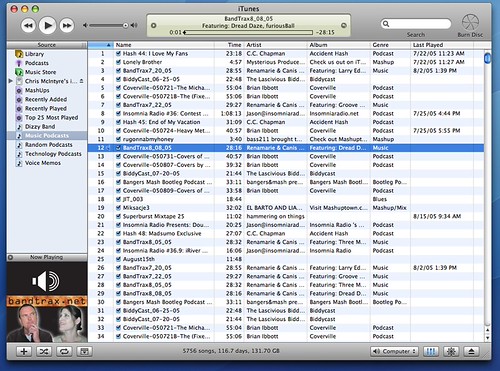The width and height of the screenshot is (500, 371).
Task: Click the vertical scrollbar thumb
Action: coord(487,58)
